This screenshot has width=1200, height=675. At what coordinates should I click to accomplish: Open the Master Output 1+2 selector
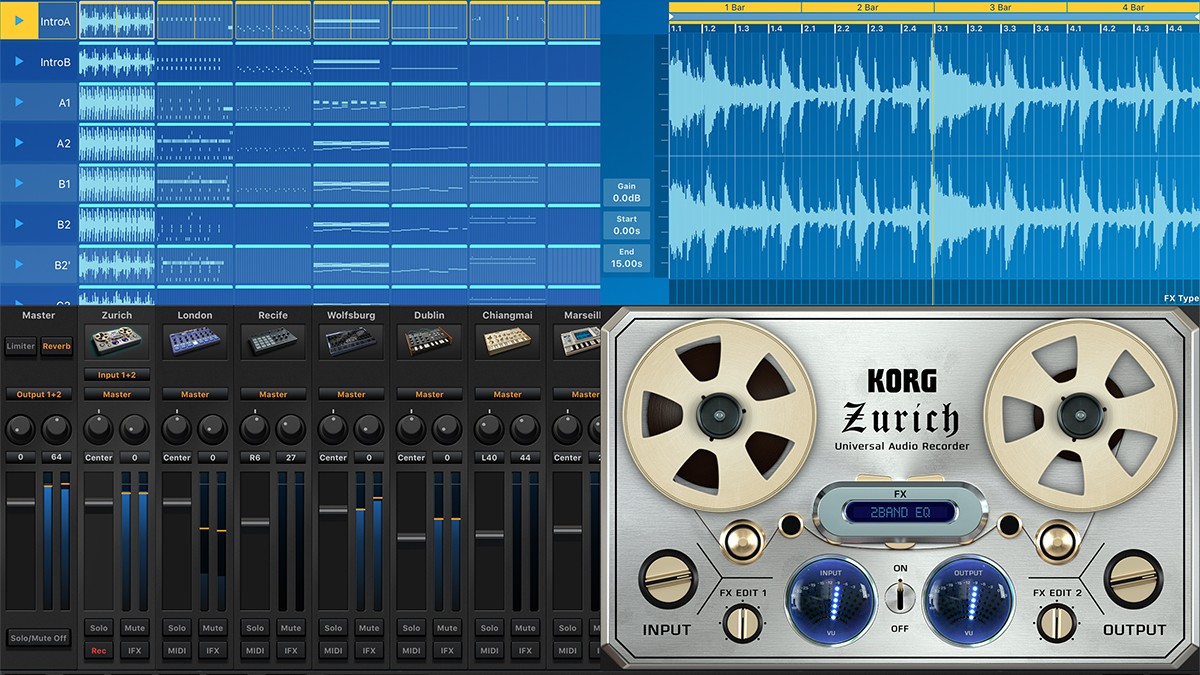click(x=39, y=394)
